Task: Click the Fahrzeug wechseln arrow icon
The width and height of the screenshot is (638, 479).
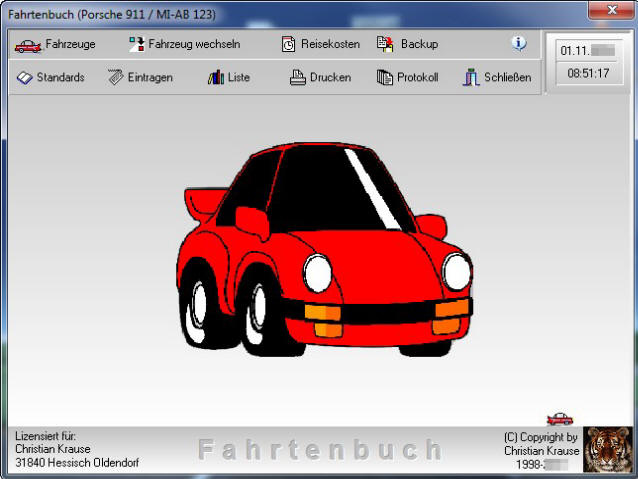Action: 137,44
